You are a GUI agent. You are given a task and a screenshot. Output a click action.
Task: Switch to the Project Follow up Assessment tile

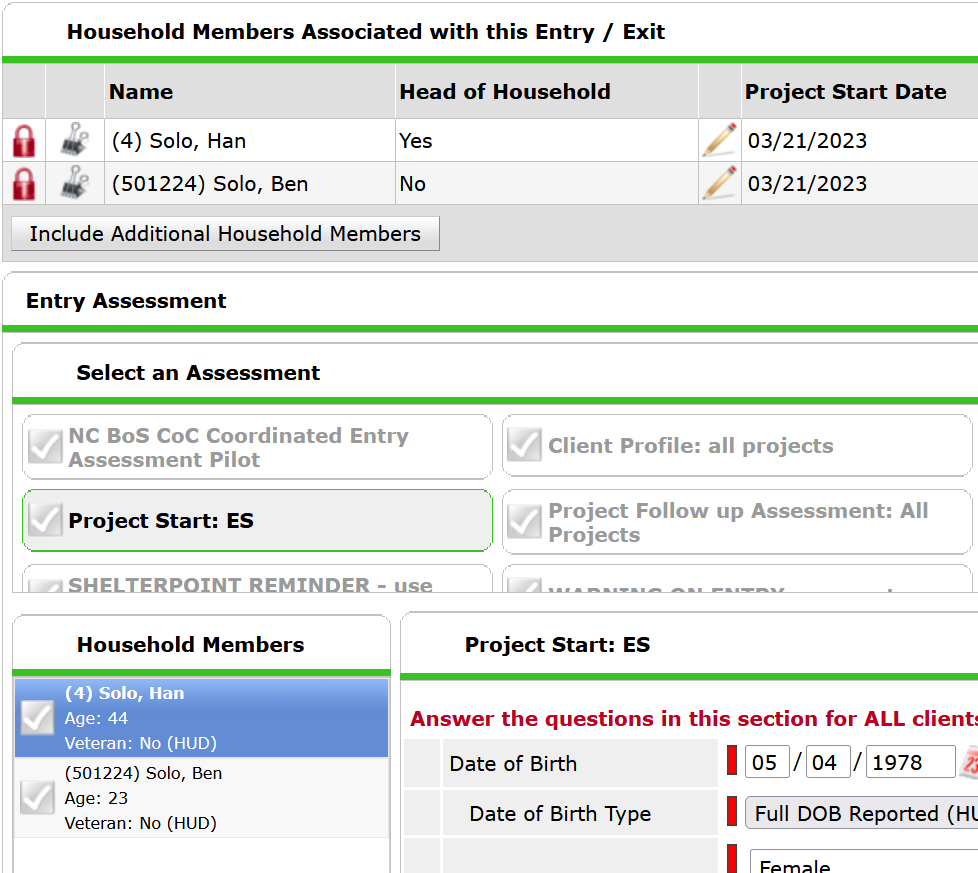pyautogui.click(x=737, y=521)
